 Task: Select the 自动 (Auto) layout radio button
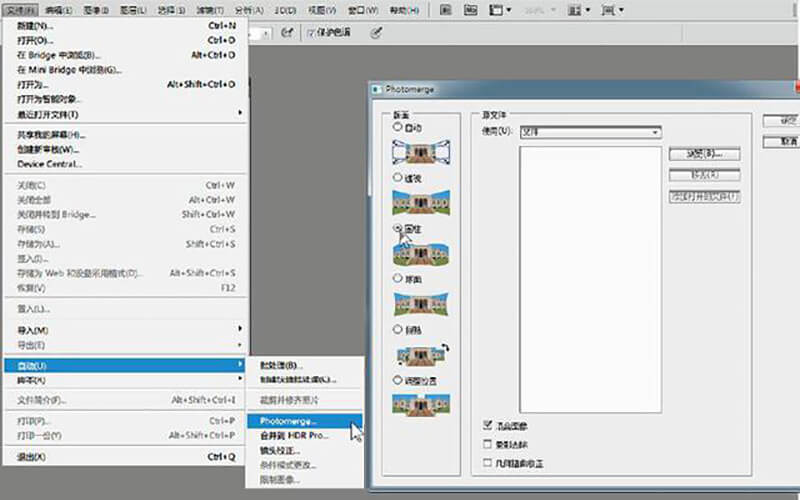pyautogui.click(x=399, y=127)
